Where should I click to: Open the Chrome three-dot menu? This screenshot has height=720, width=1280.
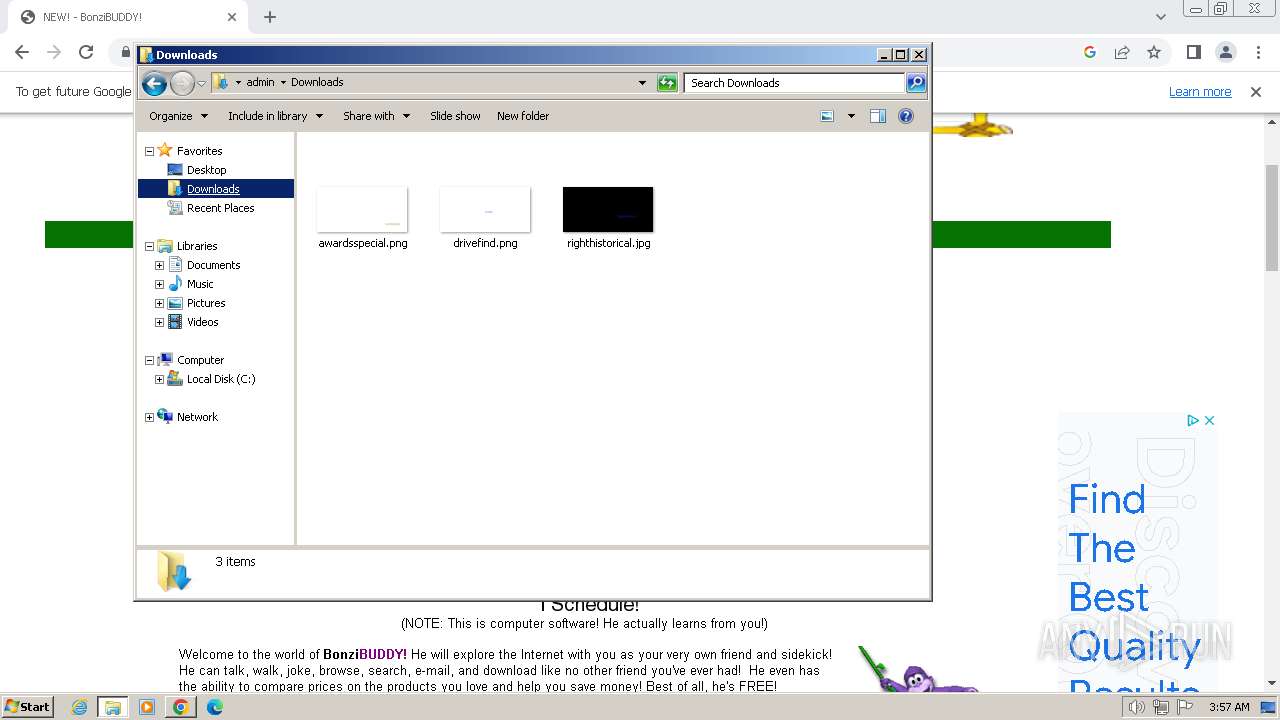tap(1258, 52)
